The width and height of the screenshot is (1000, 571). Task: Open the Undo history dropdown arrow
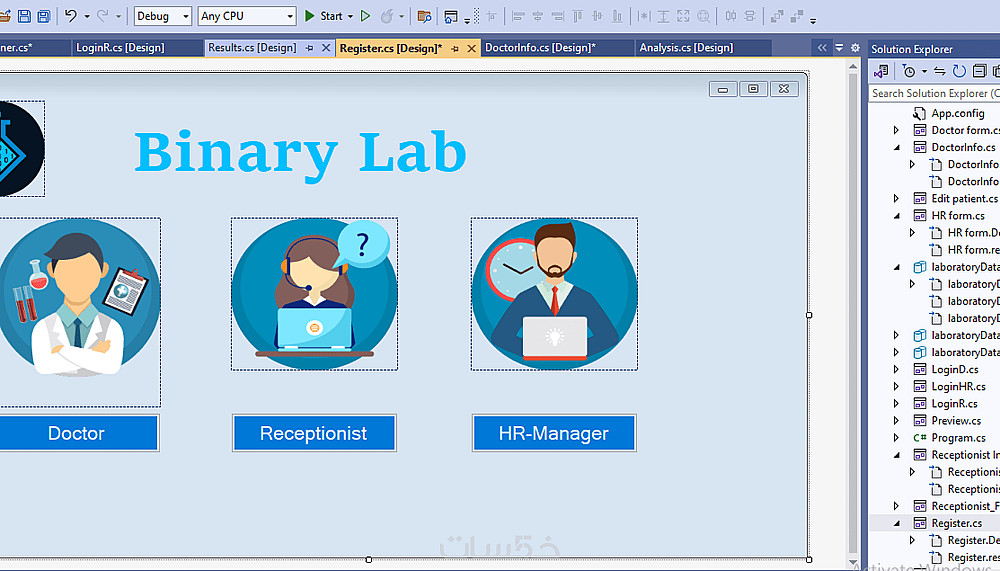pyautogui.click(x=87, y=17)
